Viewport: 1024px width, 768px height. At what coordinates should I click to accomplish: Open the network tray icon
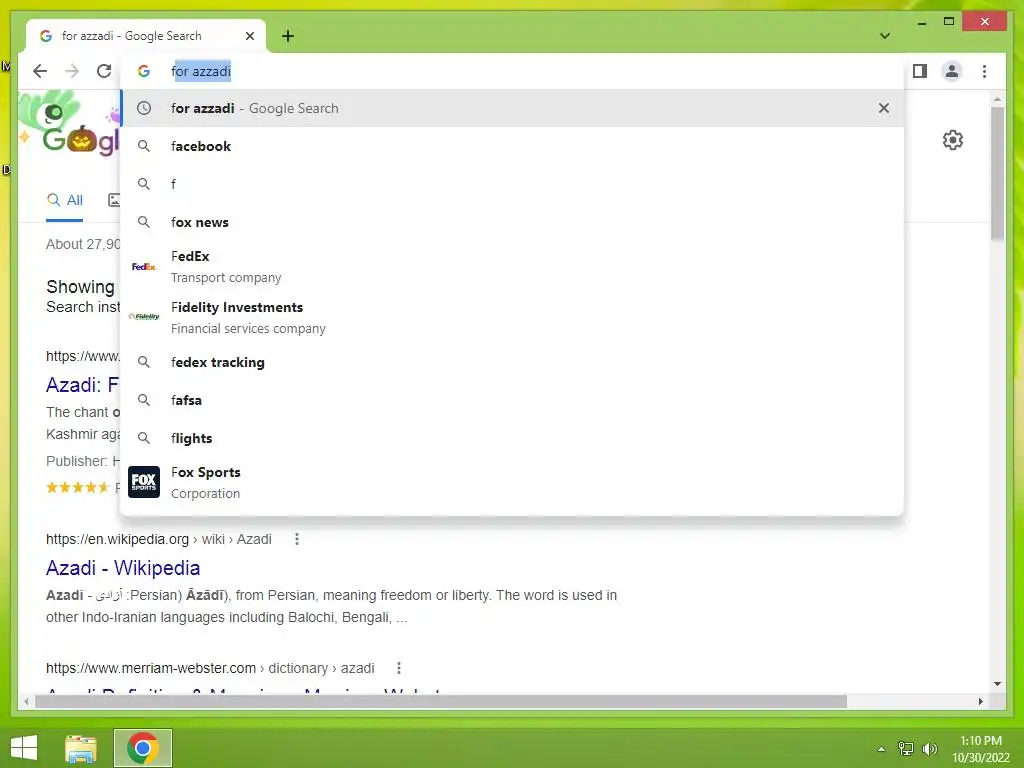906,748
